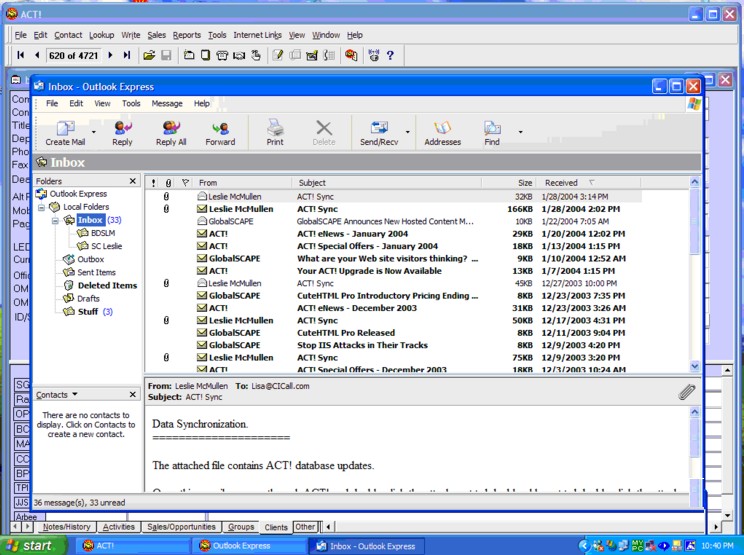
Task: Sort by flag column header
Action: click(185, 183)
